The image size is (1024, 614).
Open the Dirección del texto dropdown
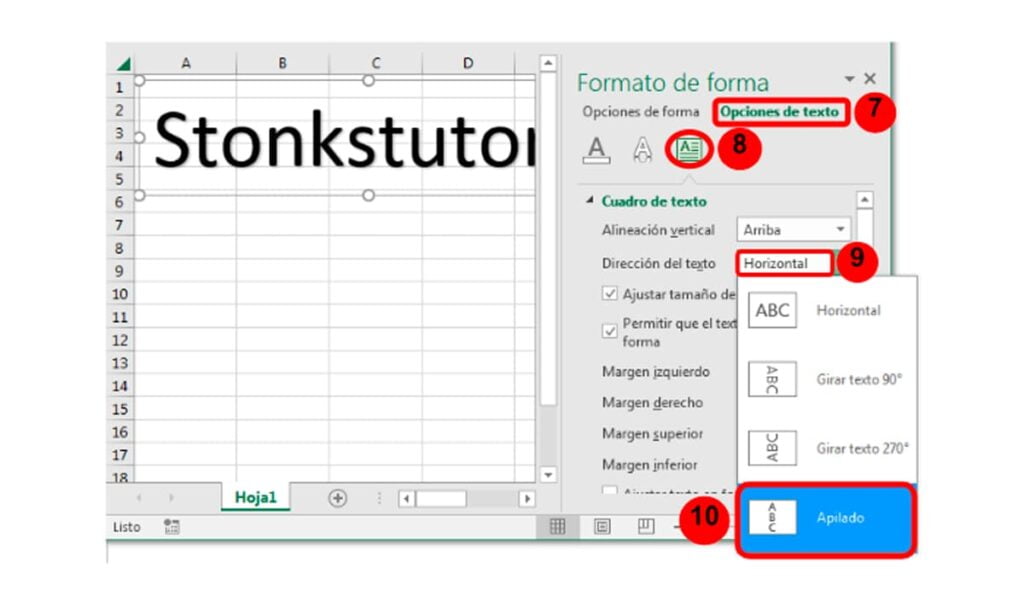pyautogui.click(x=786, y=263)
